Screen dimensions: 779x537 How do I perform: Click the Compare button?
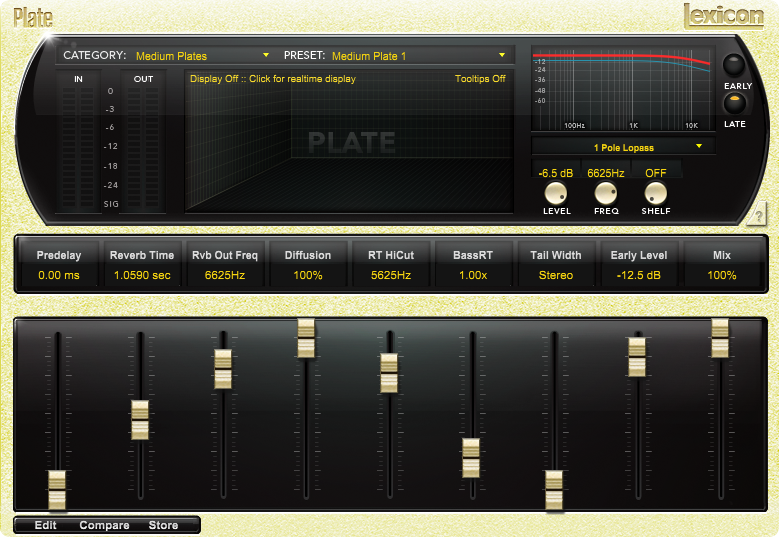pyautogui.click(x=104, y=525)
